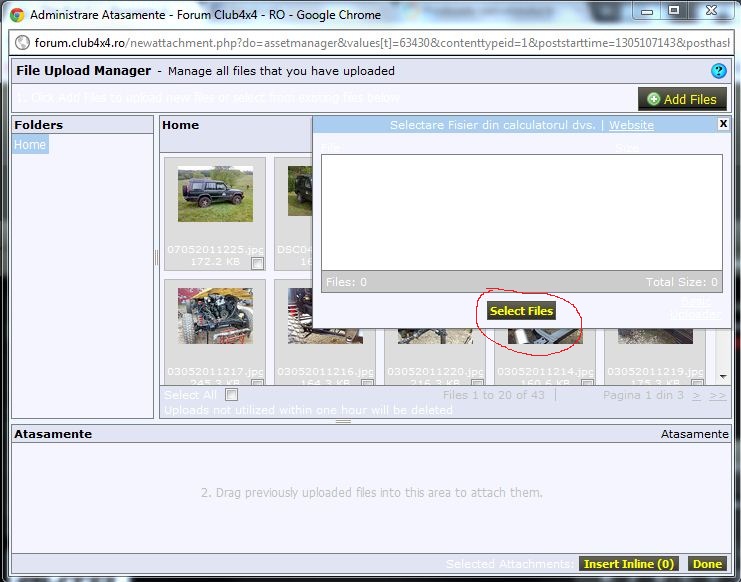Select thumbnail of 03052011217.jpg engine photo
Viewport: 741px width, 582px height.
(215, 316)
